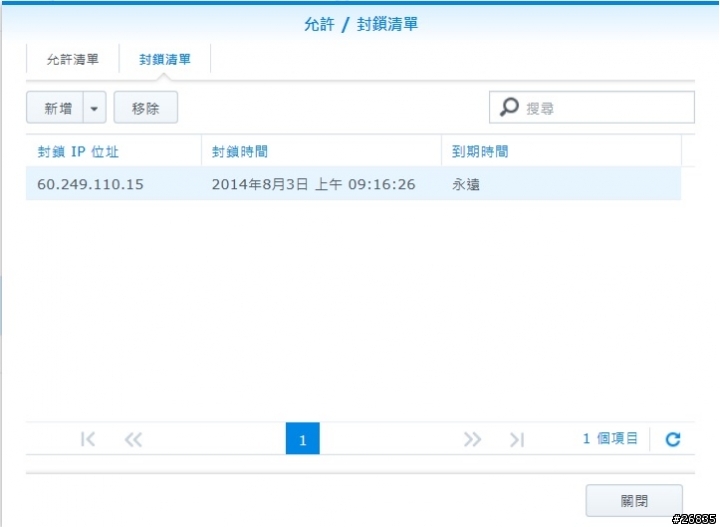The height and width of the screenshot is (527, 720).
Task: Click the 新增 button
Action: click(x=55, y=107)
